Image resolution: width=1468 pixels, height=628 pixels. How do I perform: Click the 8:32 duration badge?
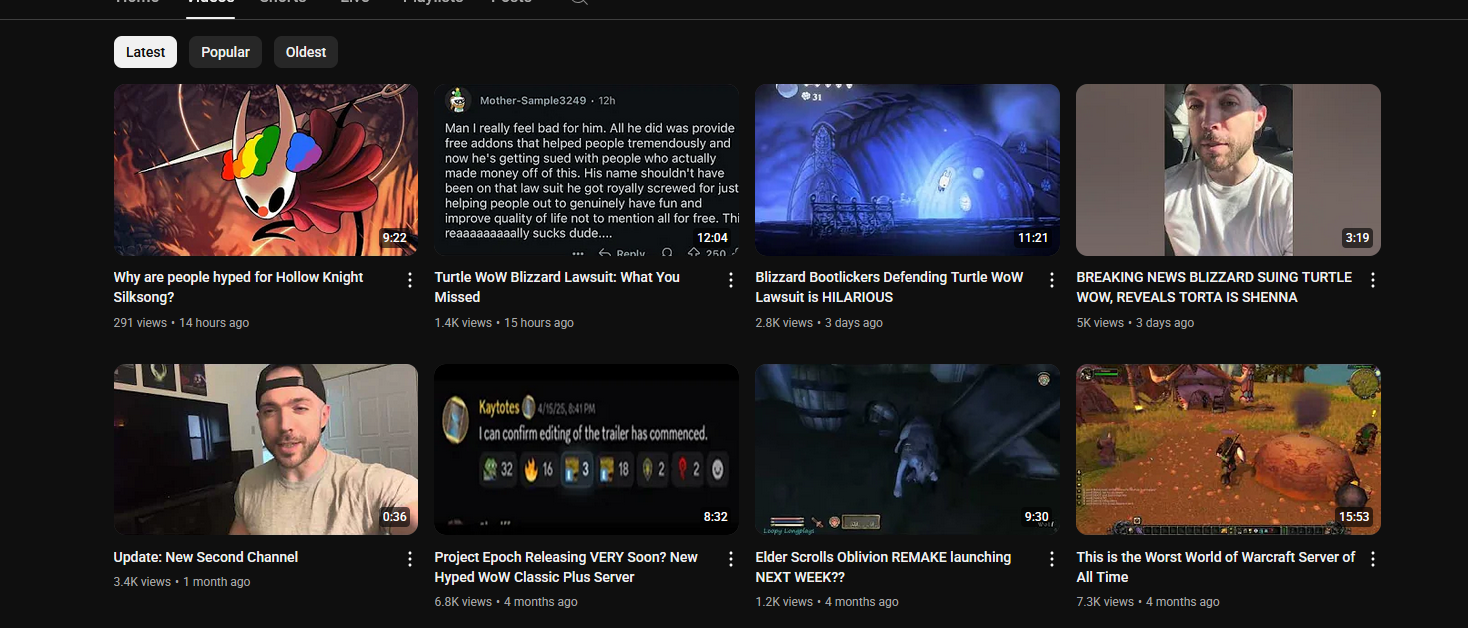click(x=715, y=517)
